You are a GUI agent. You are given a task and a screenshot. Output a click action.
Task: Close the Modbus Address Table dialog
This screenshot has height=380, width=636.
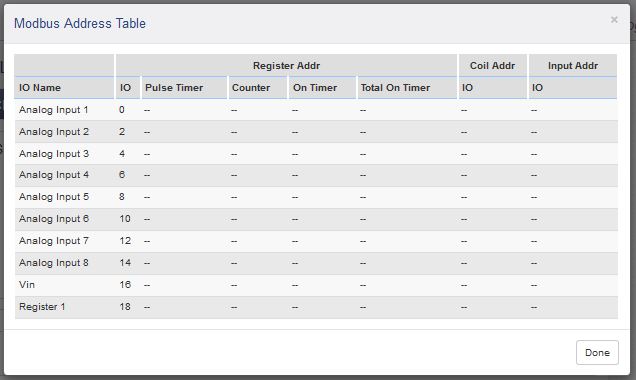614,19
